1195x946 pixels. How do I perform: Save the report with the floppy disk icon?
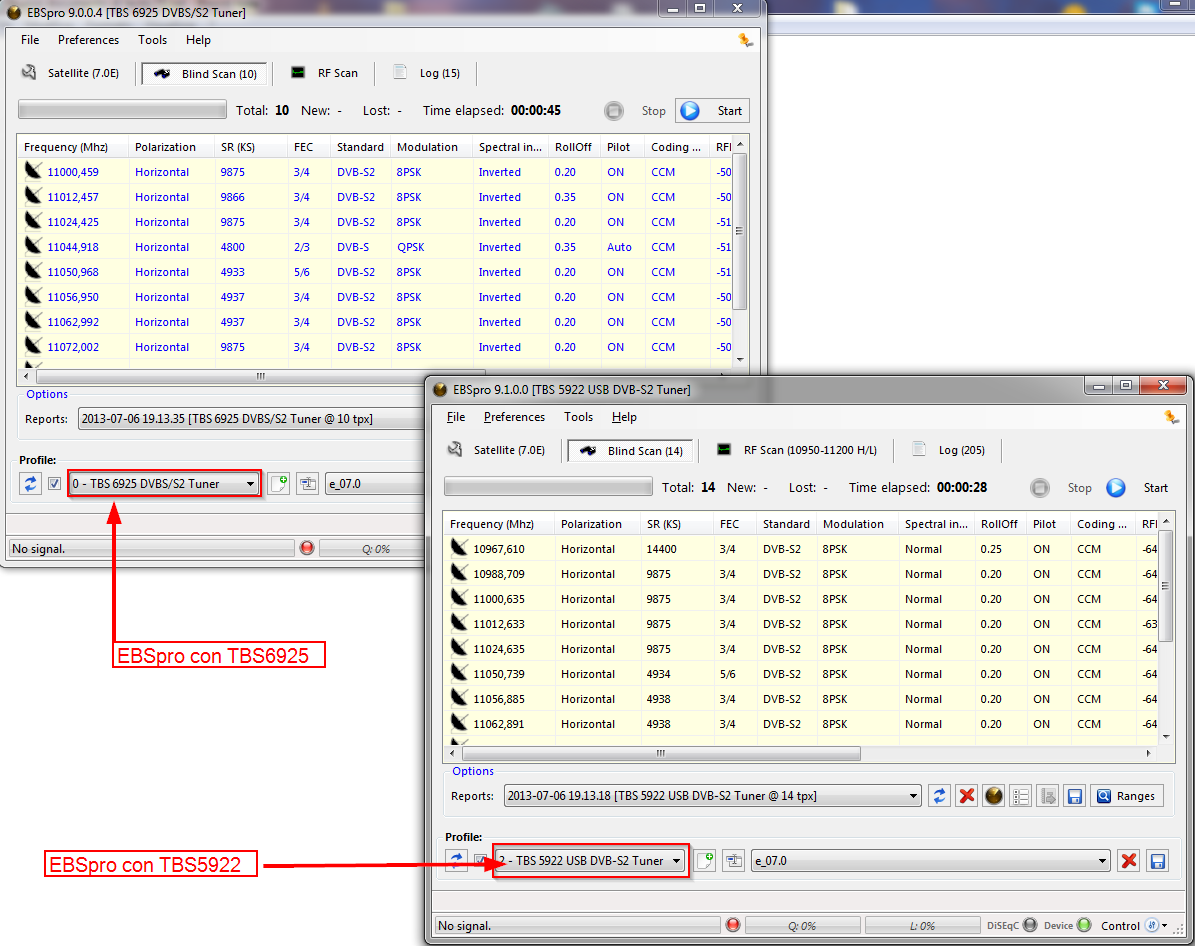(x=1075, y=796)
